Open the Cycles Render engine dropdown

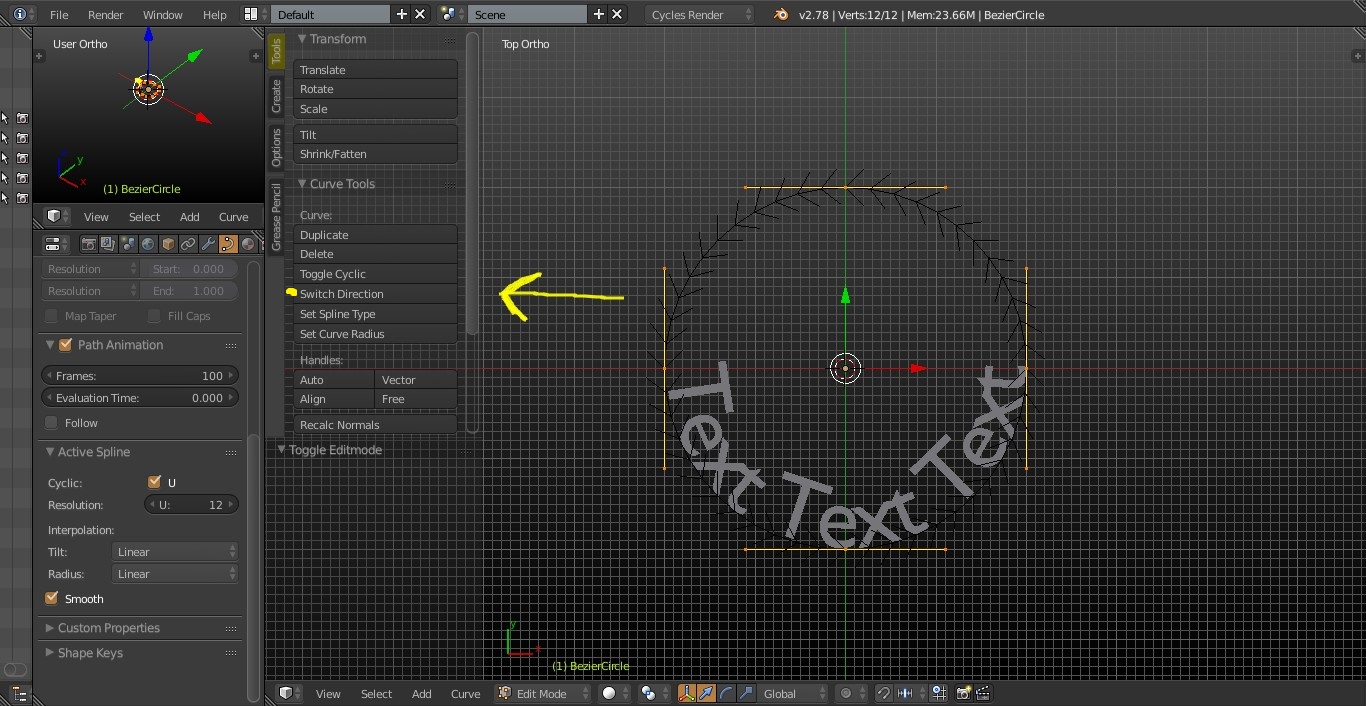tap(700, 14)
